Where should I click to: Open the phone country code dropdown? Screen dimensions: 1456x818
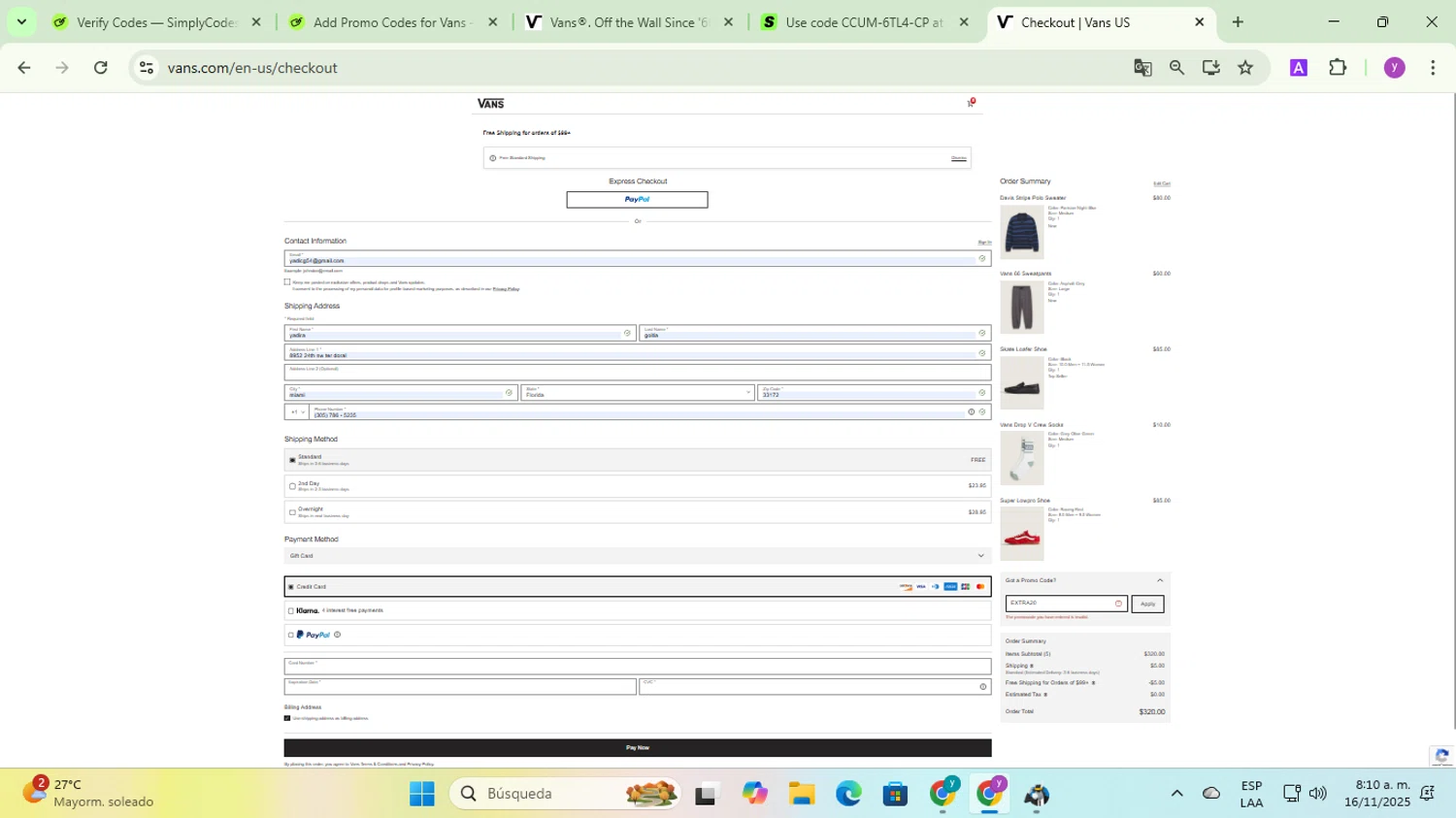297,412
